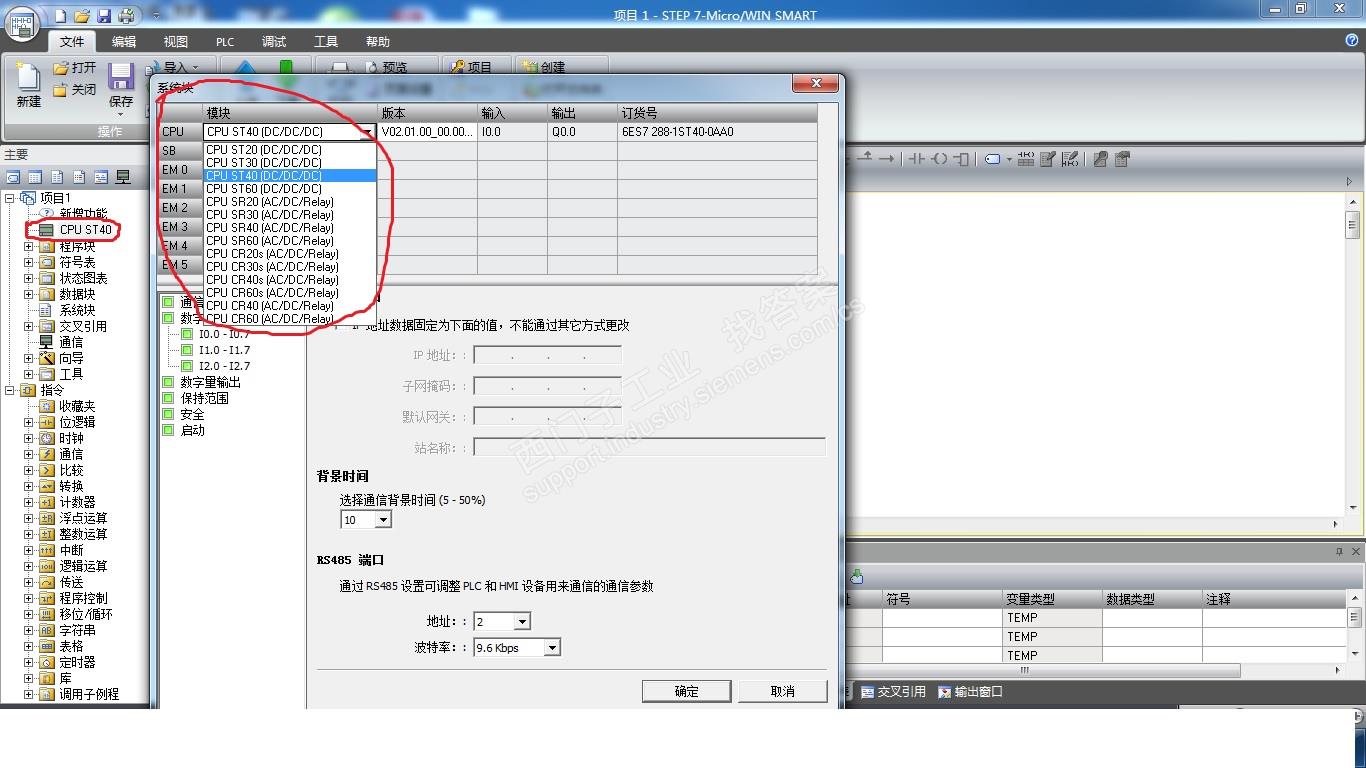Click the fifth navigation bar cross-reference icon

click(101, 177)
